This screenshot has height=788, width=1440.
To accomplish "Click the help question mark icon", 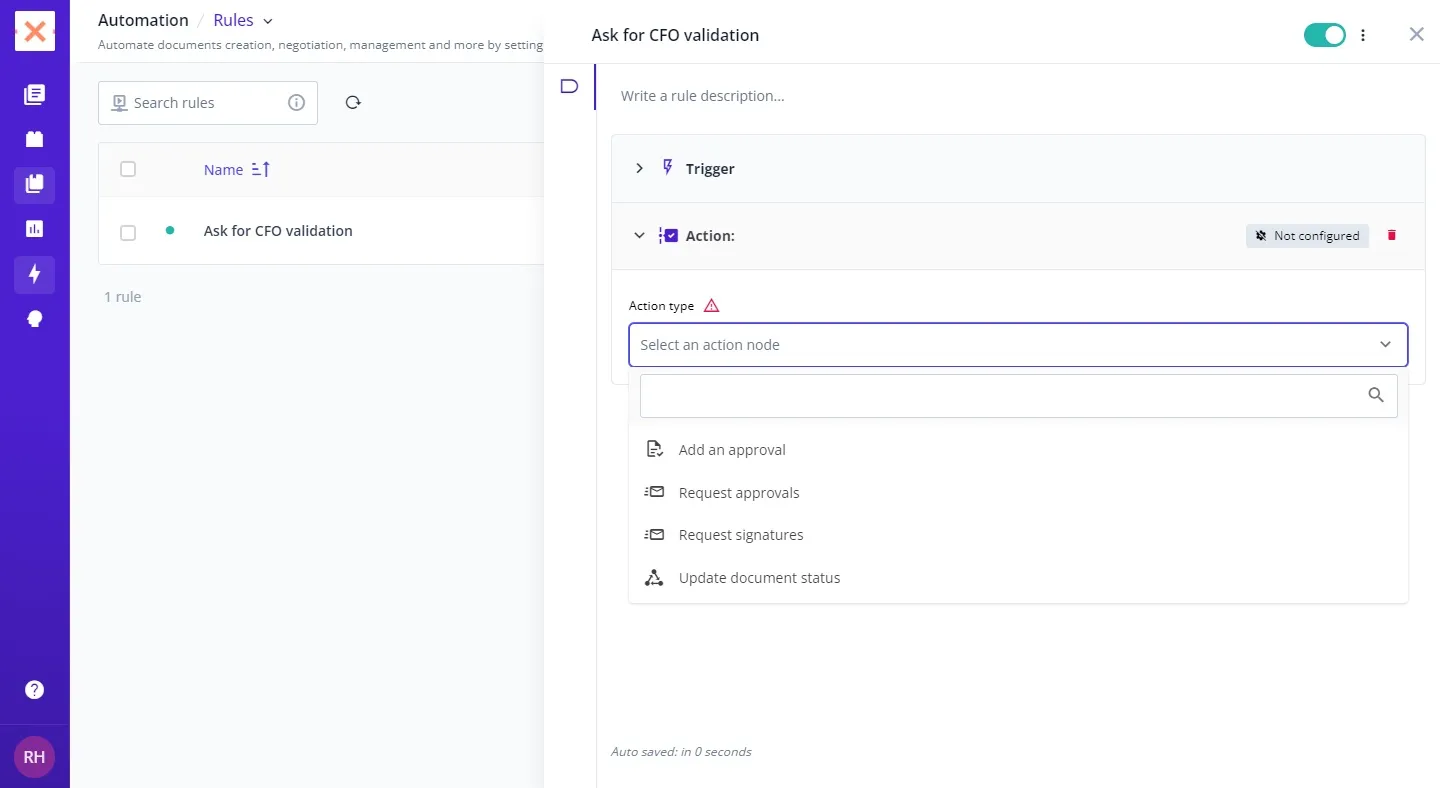I will point(34,690).
